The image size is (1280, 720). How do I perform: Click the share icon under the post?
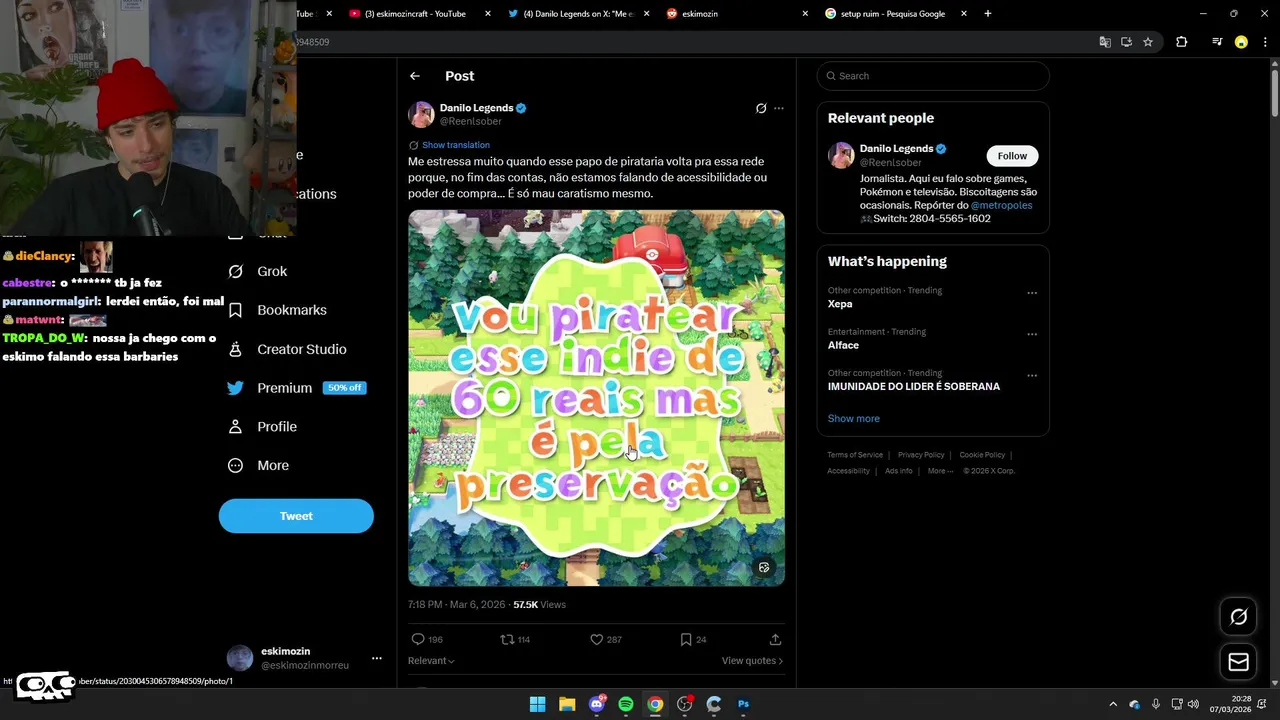(775, 639)
